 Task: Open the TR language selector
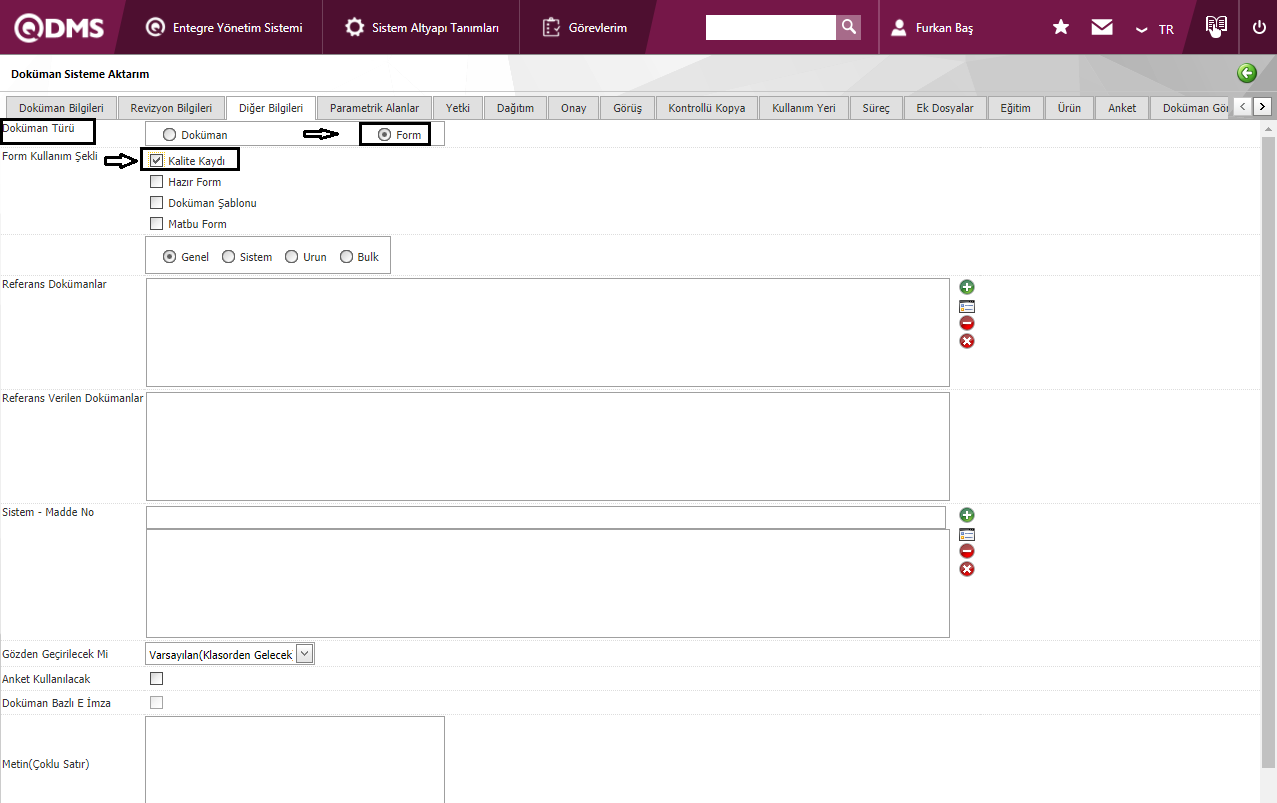point(1155,29)
